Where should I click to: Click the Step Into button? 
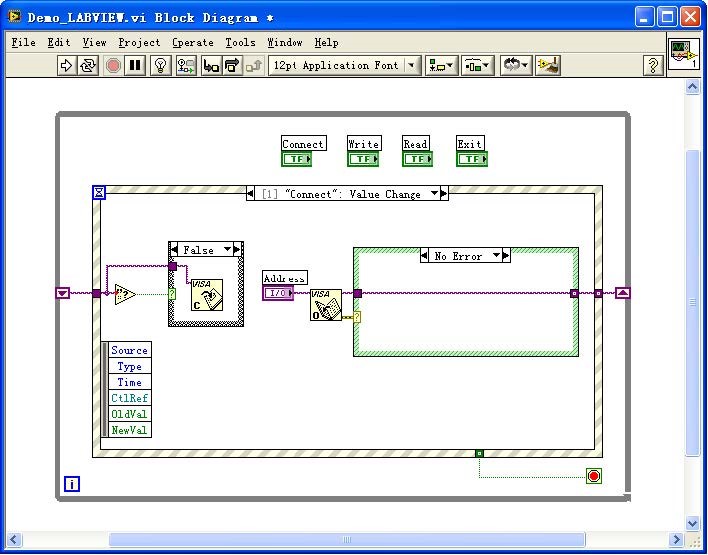point(211,65)
